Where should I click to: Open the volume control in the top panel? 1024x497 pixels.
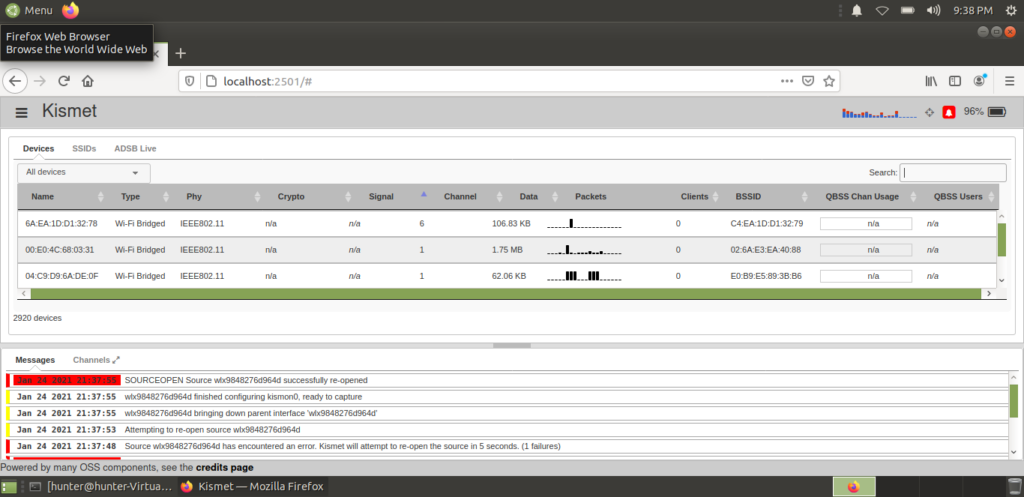[933, 10]
